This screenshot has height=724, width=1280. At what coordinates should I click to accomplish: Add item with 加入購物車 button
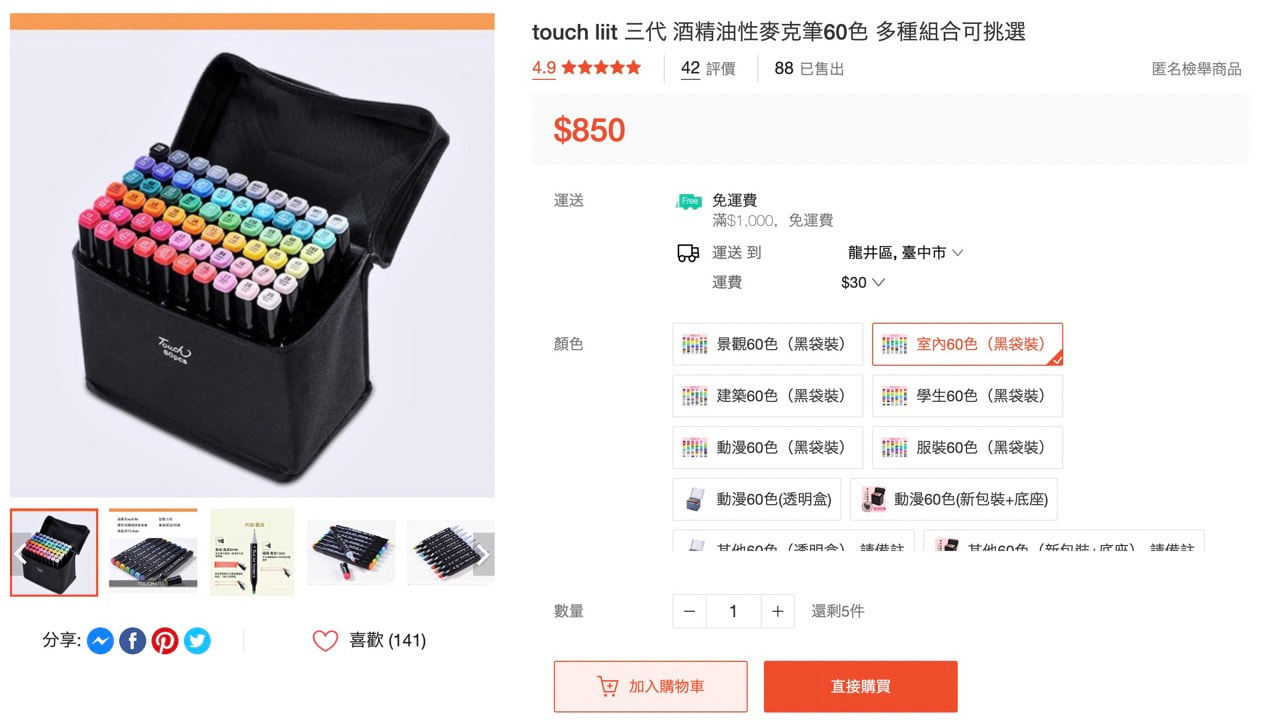point(650,687)
